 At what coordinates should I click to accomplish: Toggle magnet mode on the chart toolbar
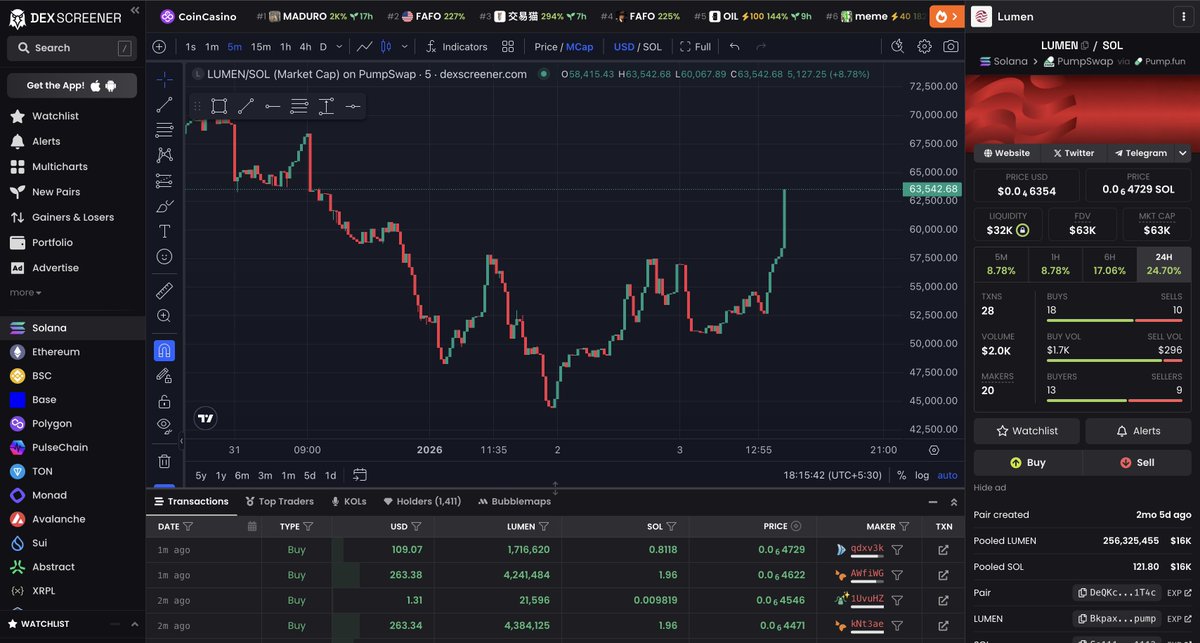click(x=165, y=351)
